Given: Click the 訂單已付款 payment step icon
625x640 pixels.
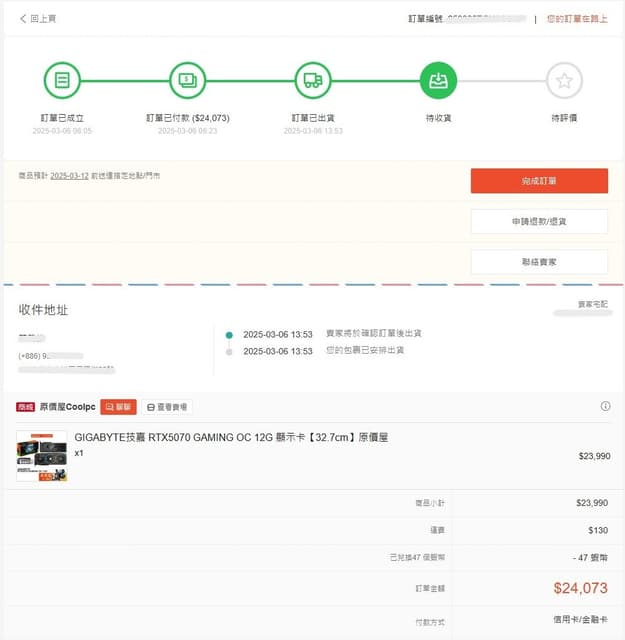Looking at the screenshot, I should pos(187,80).
